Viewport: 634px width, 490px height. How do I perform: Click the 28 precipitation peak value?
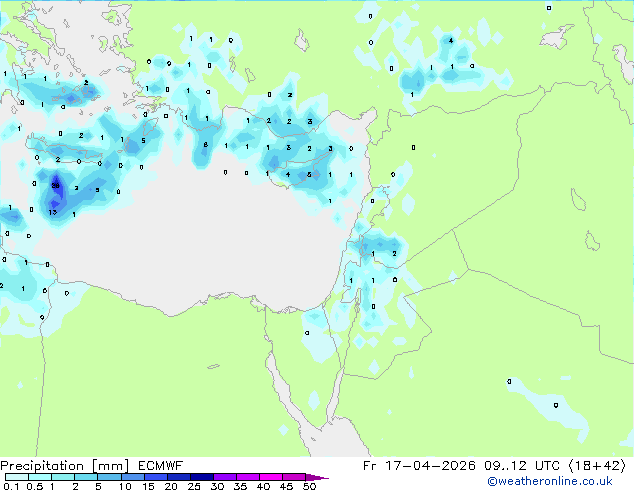[55, 186]
